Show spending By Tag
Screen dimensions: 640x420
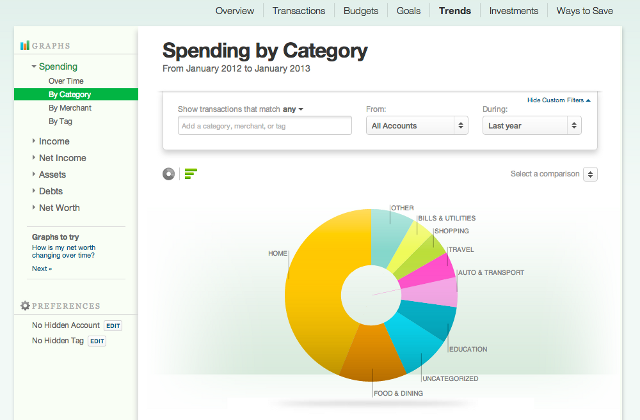(x=60, y=121)
